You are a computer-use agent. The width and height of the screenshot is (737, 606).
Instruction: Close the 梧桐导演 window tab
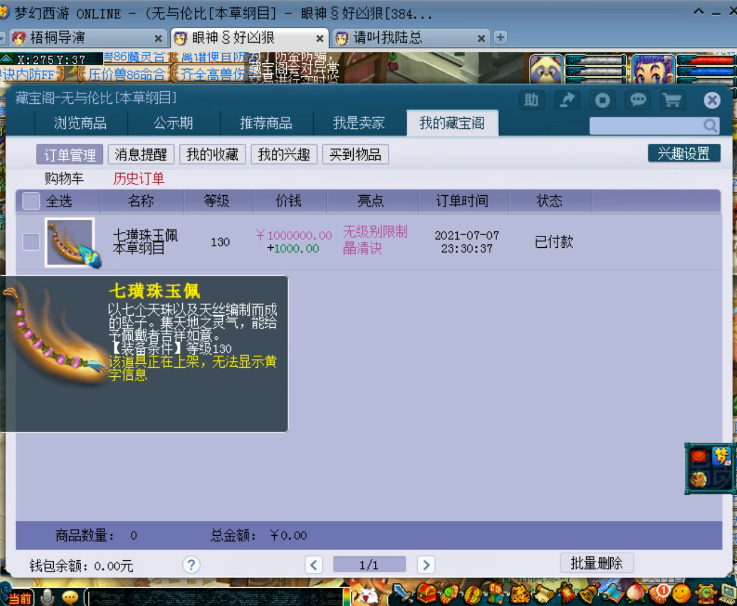click(x=158, y=38)
